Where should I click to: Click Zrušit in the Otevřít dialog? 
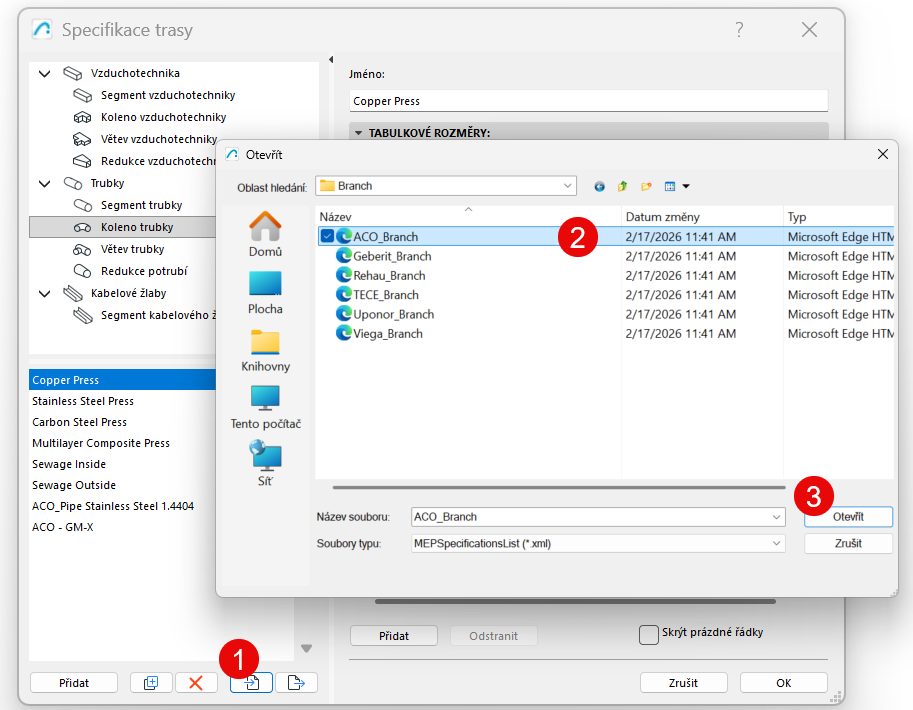click(x=848, y=543)
